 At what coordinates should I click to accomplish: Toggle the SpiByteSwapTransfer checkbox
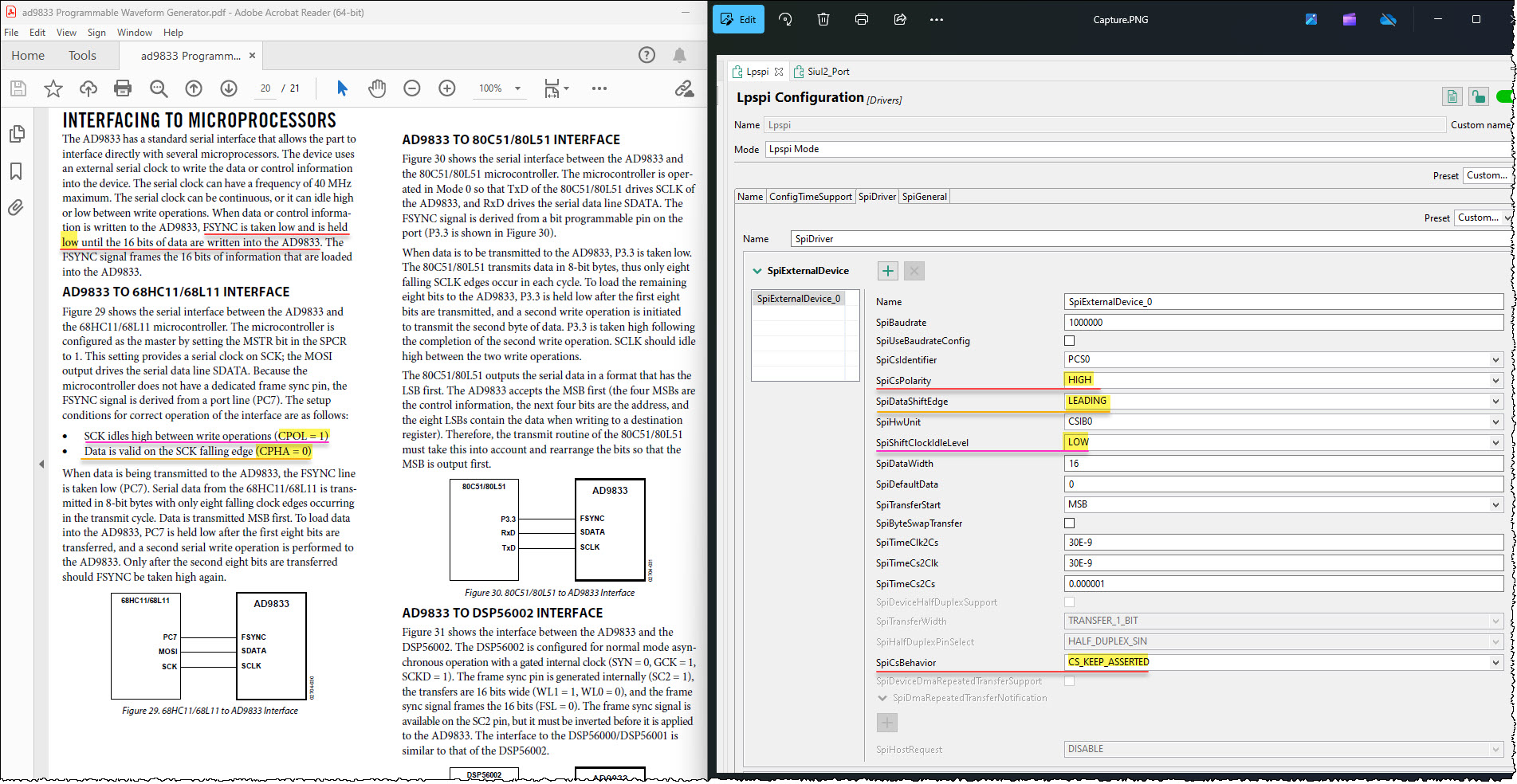click(1070, 523)
